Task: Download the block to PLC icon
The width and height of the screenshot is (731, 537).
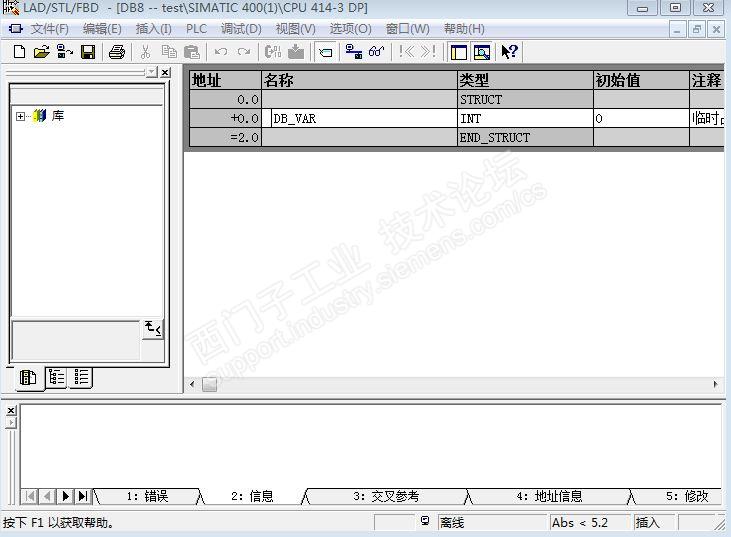Action: tap(296, 52)
